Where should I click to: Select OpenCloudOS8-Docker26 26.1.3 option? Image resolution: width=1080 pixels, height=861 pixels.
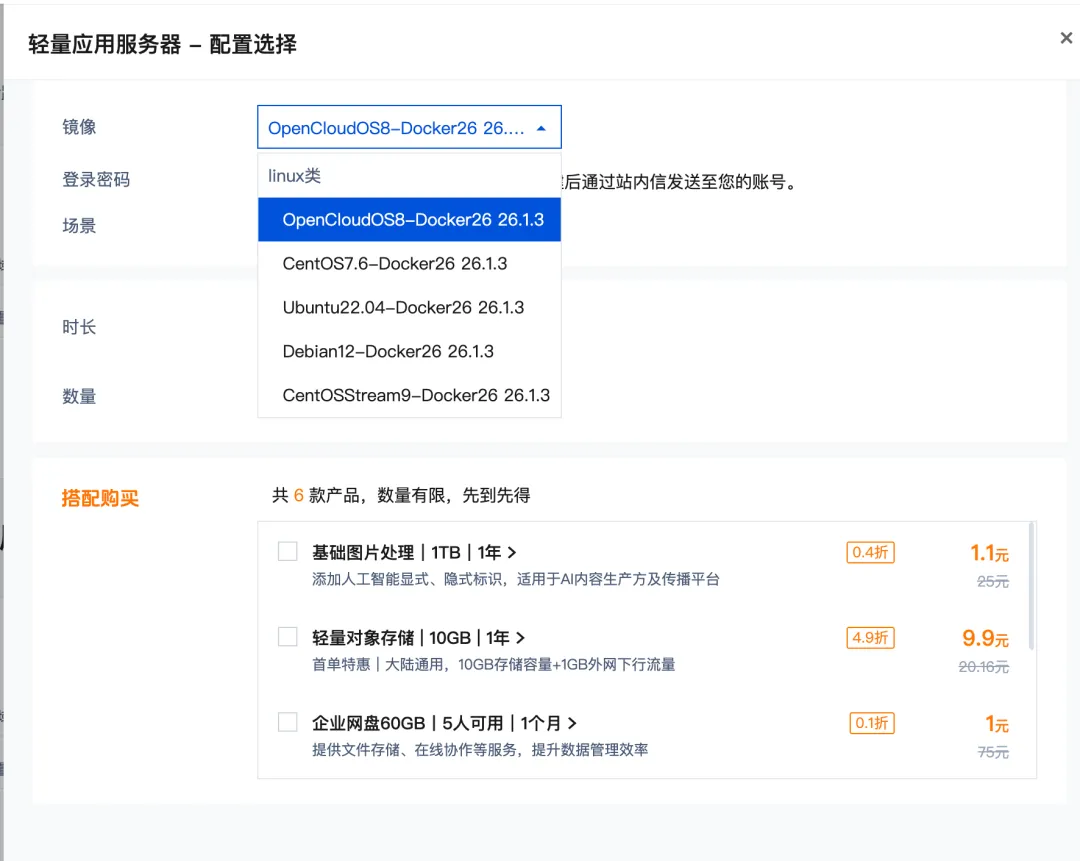[x=409, y=220]
